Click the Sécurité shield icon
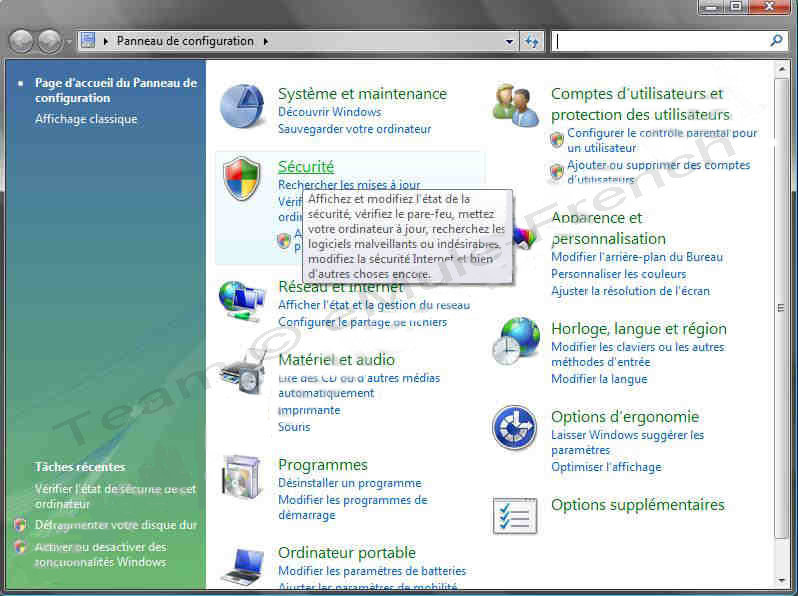Image resolution: width=798 pixels, height=596 pixels. 242,178
